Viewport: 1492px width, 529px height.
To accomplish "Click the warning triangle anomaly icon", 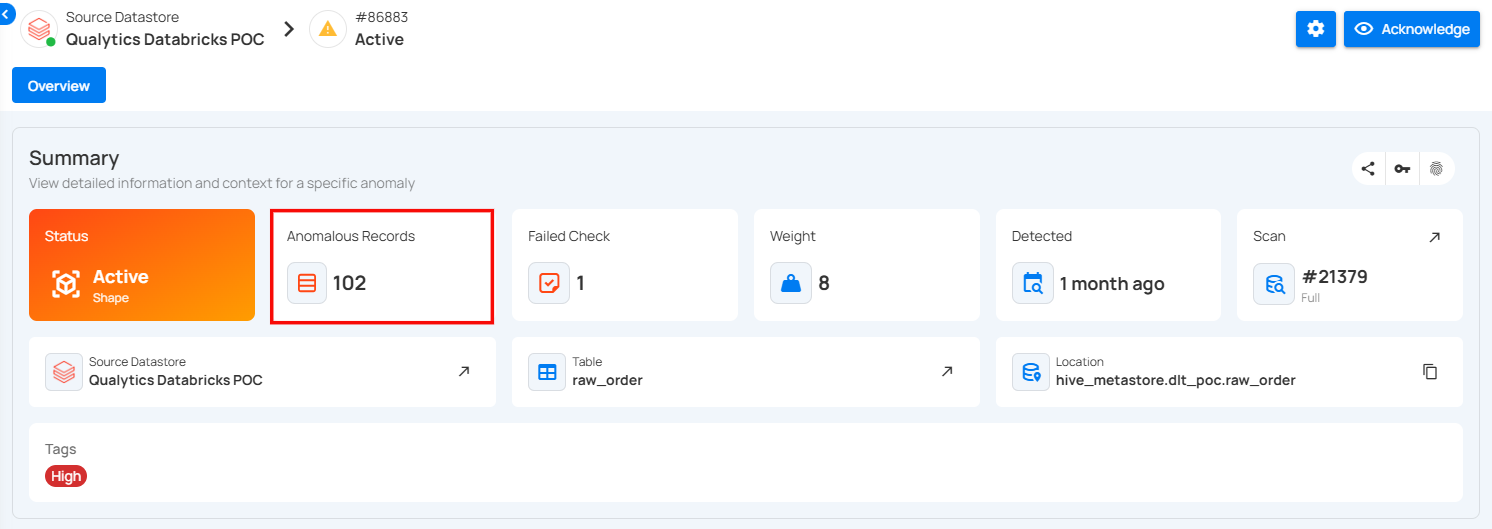I will click(x=328, y=29).
